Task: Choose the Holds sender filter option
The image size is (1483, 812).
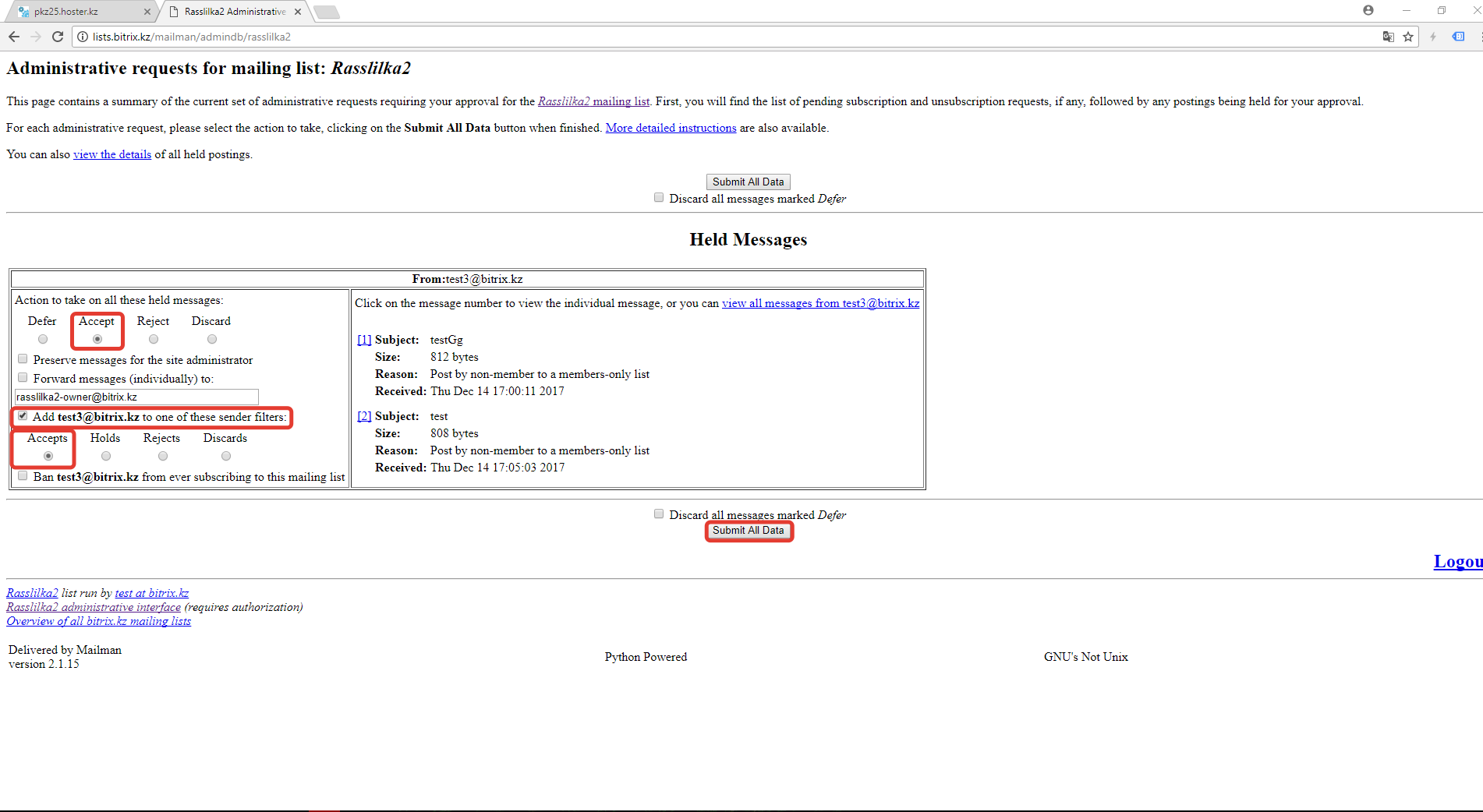Action: (106, 456)
